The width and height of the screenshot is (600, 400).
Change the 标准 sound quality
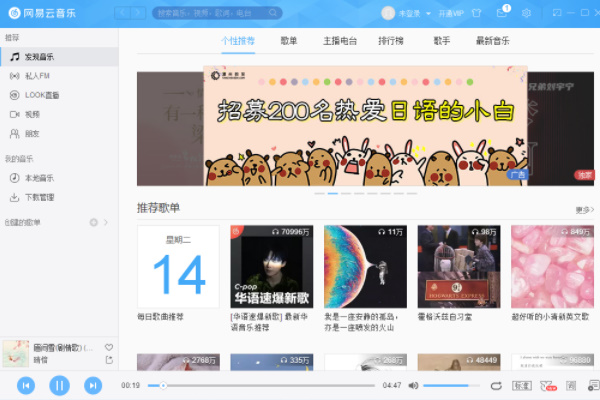point(522,386)
